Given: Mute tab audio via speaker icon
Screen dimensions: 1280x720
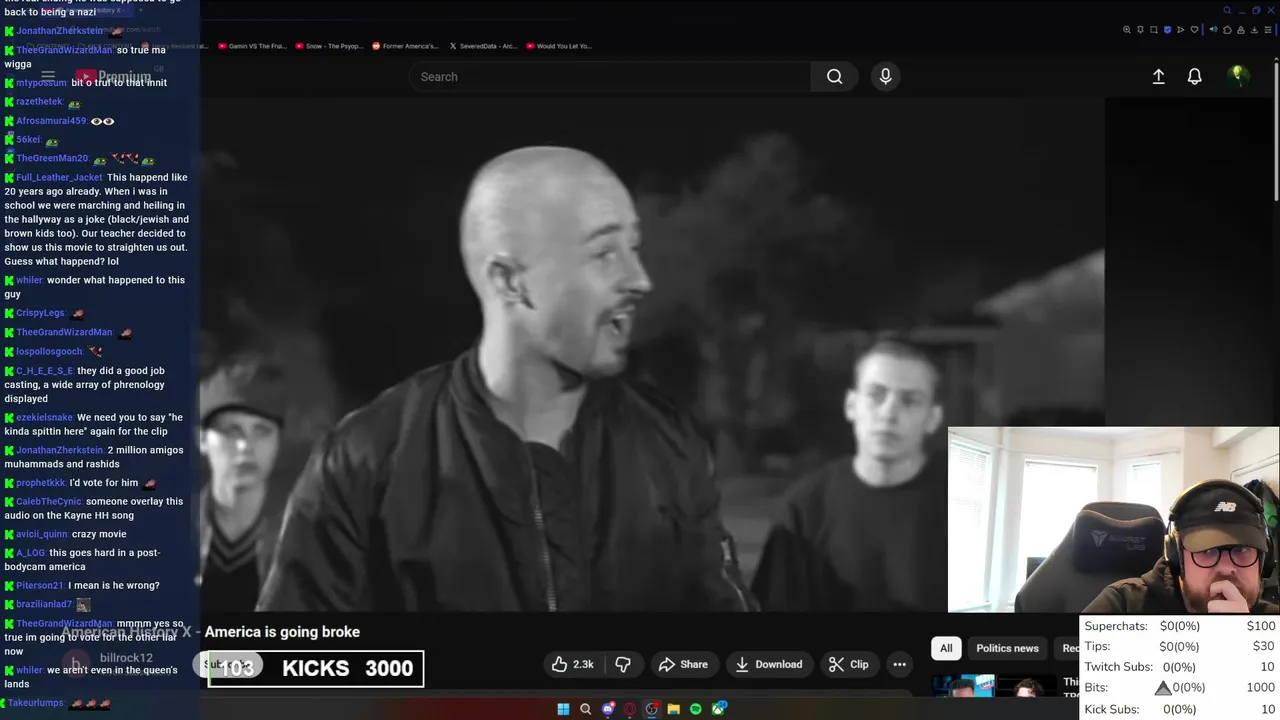Looking at the screenshot, I should 1214,29.
